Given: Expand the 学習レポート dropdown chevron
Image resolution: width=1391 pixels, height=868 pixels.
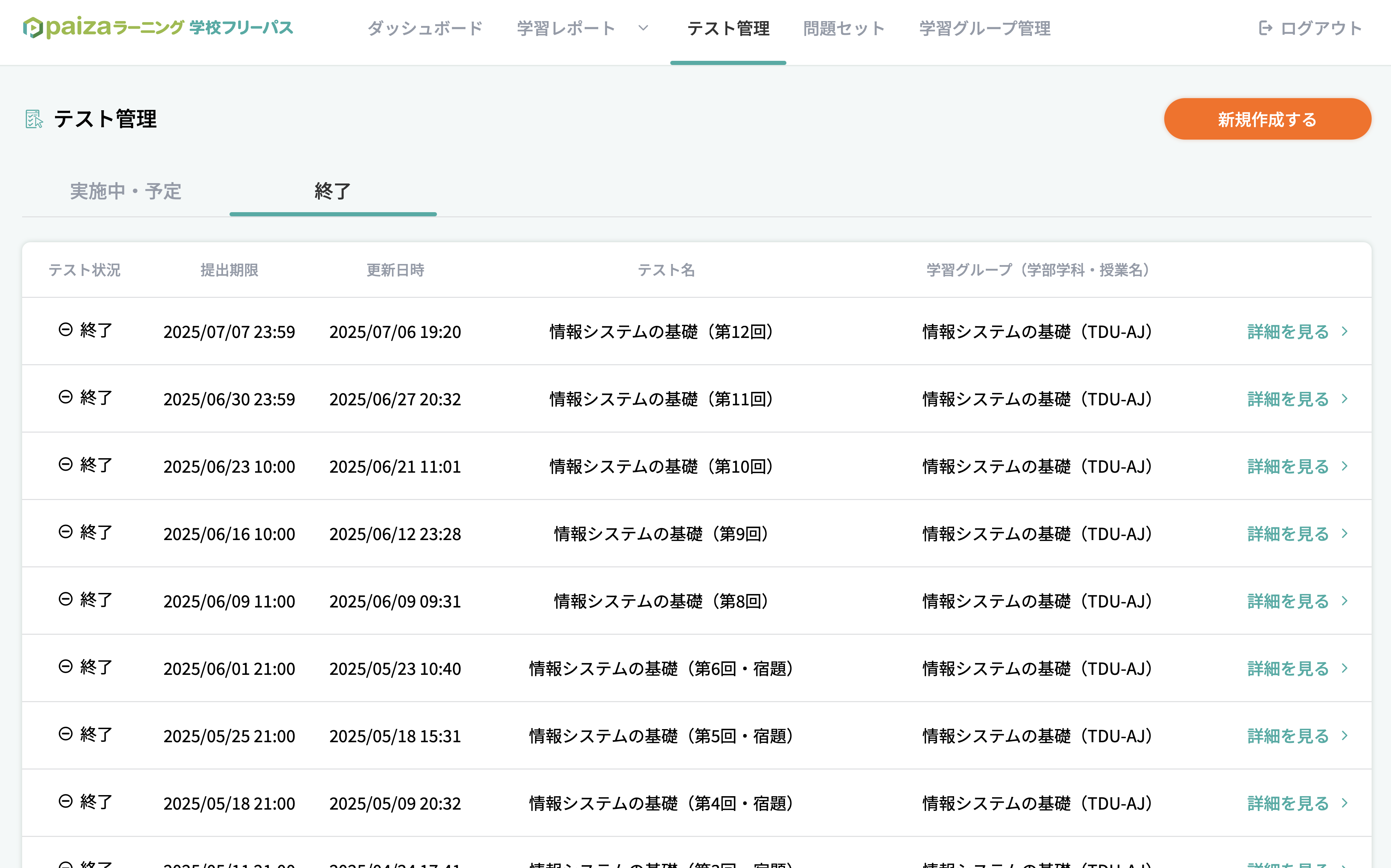Looking at the screenshot, I should (643, 28).
